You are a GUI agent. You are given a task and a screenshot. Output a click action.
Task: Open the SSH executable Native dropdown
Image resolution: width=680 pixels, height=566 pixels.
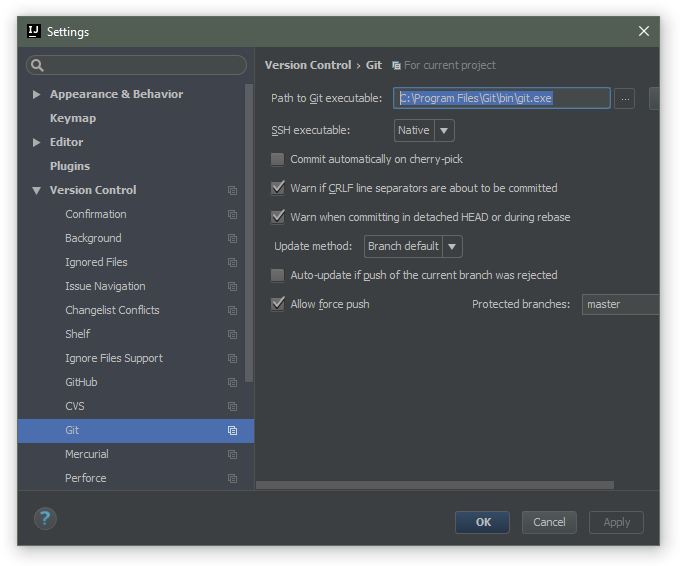click(424, 131)
